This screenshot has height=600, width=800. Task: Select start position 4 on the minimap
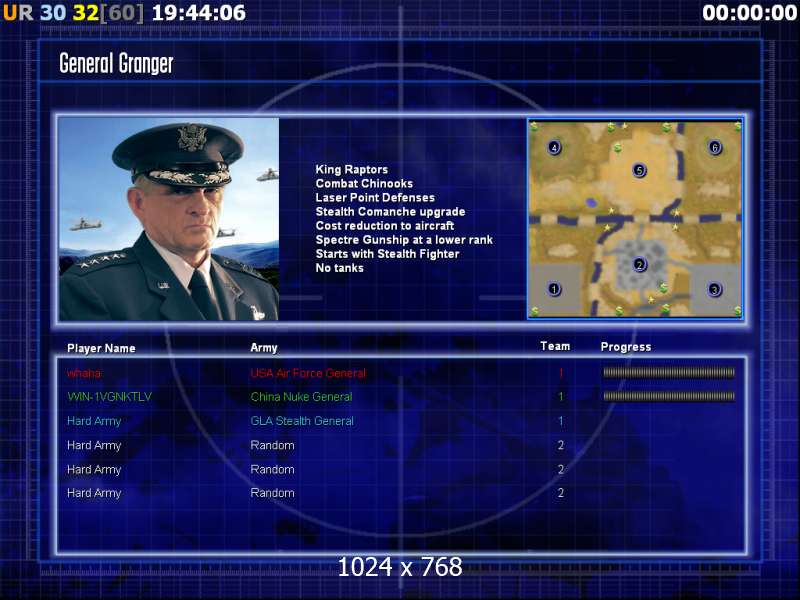554,147
